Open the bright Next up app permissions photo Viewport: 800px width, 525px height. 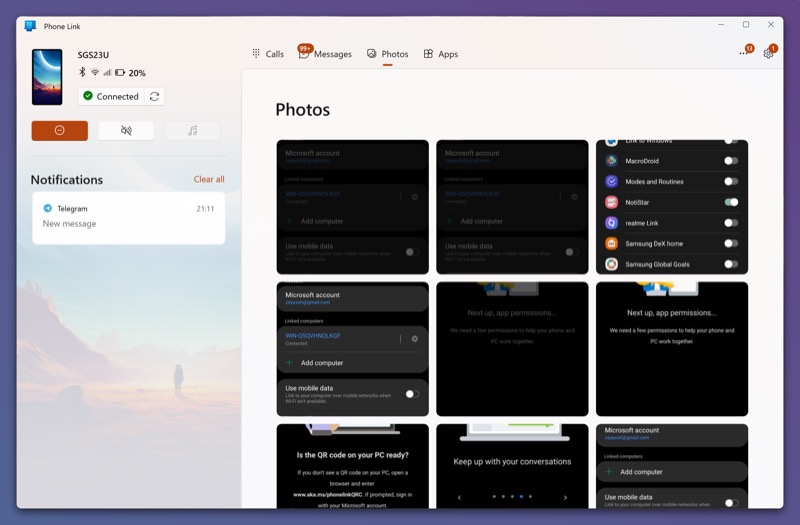[x=672, y=348]
